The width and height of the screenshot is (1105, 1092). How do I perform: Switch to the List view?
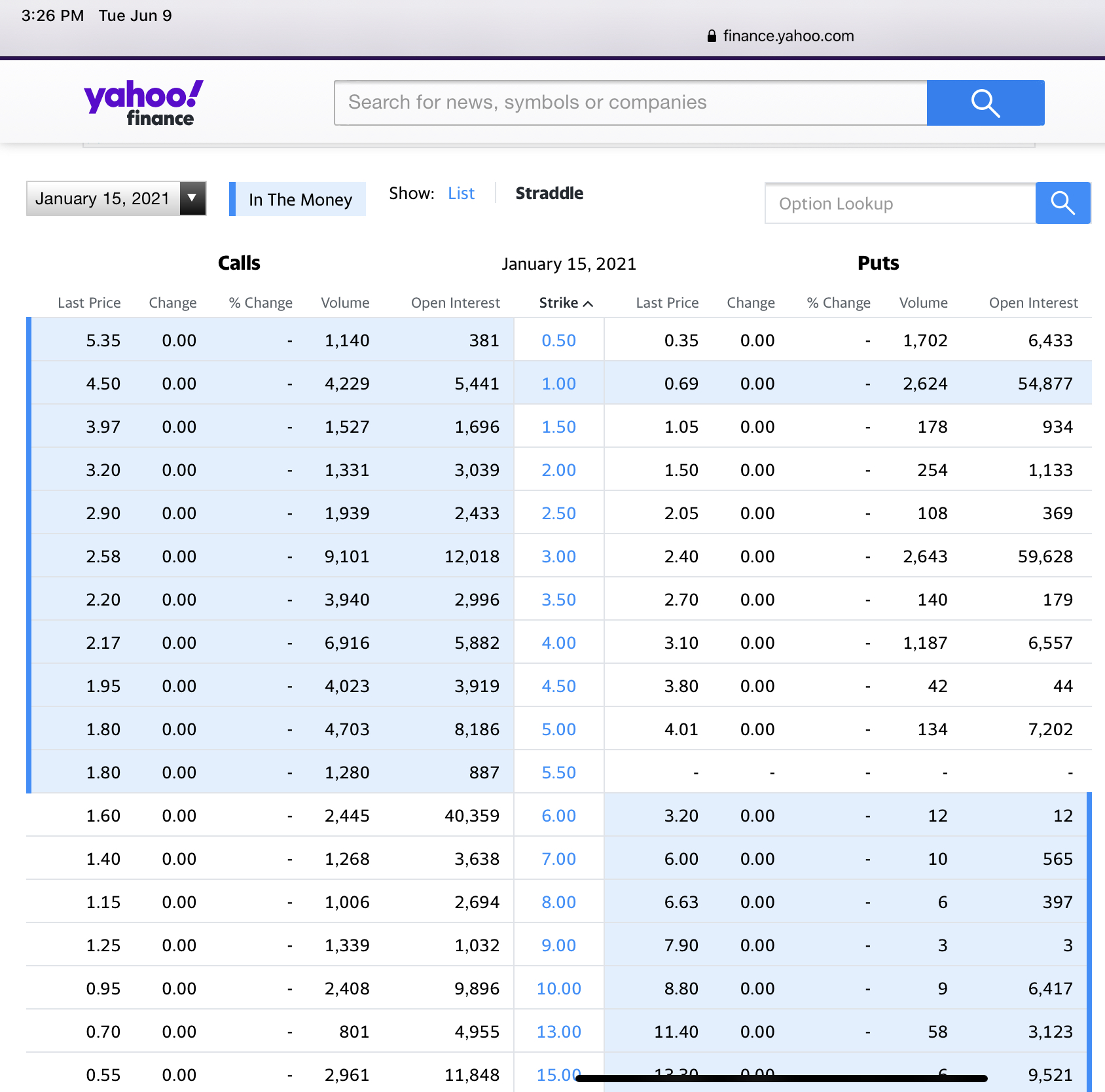pyautogui.click(x=461, y=194)
